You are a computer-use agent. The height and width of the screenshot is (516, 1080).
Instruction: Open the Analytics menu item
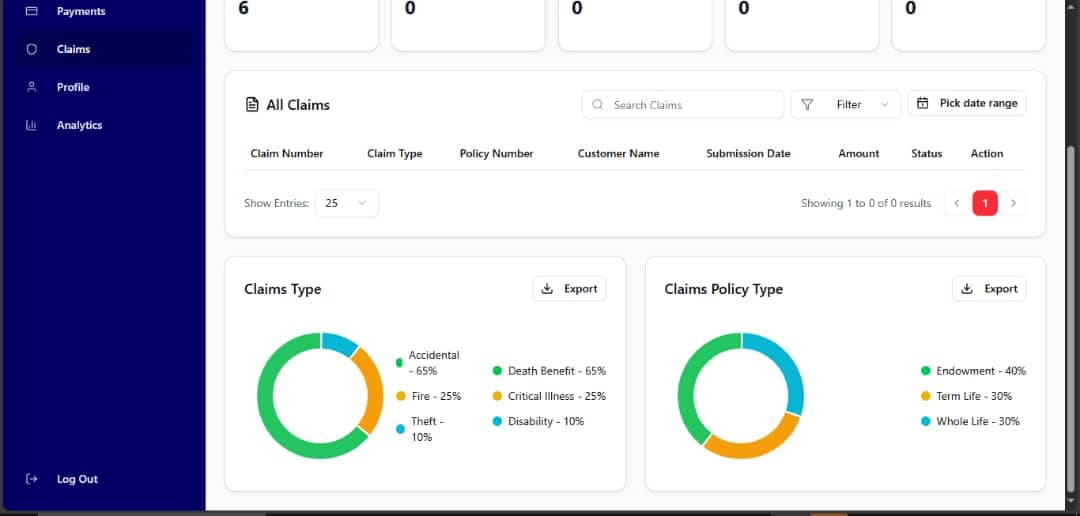(x=79, y=125)
